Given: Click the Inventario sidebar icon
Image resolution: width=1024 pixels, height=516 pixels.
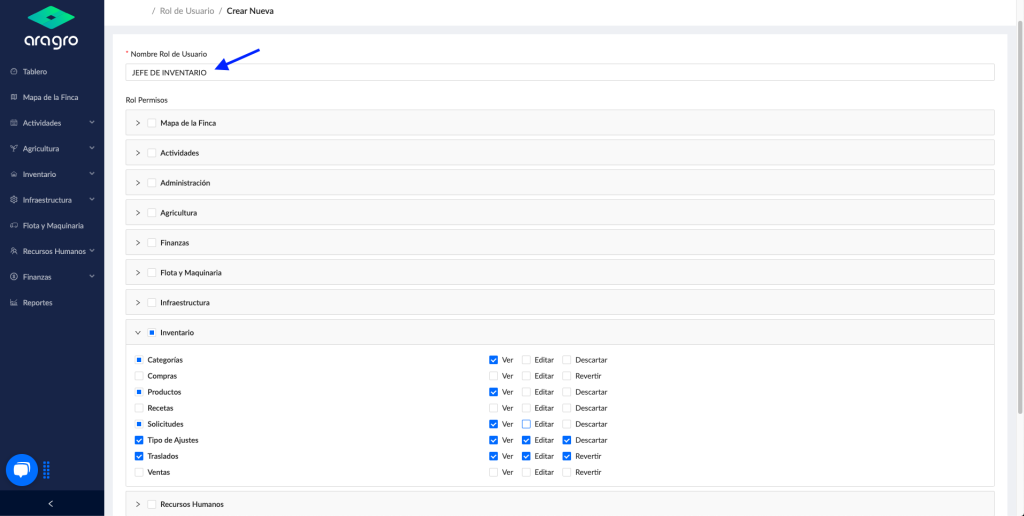Looking at the screenshot, I should click(x=14, y=174).
